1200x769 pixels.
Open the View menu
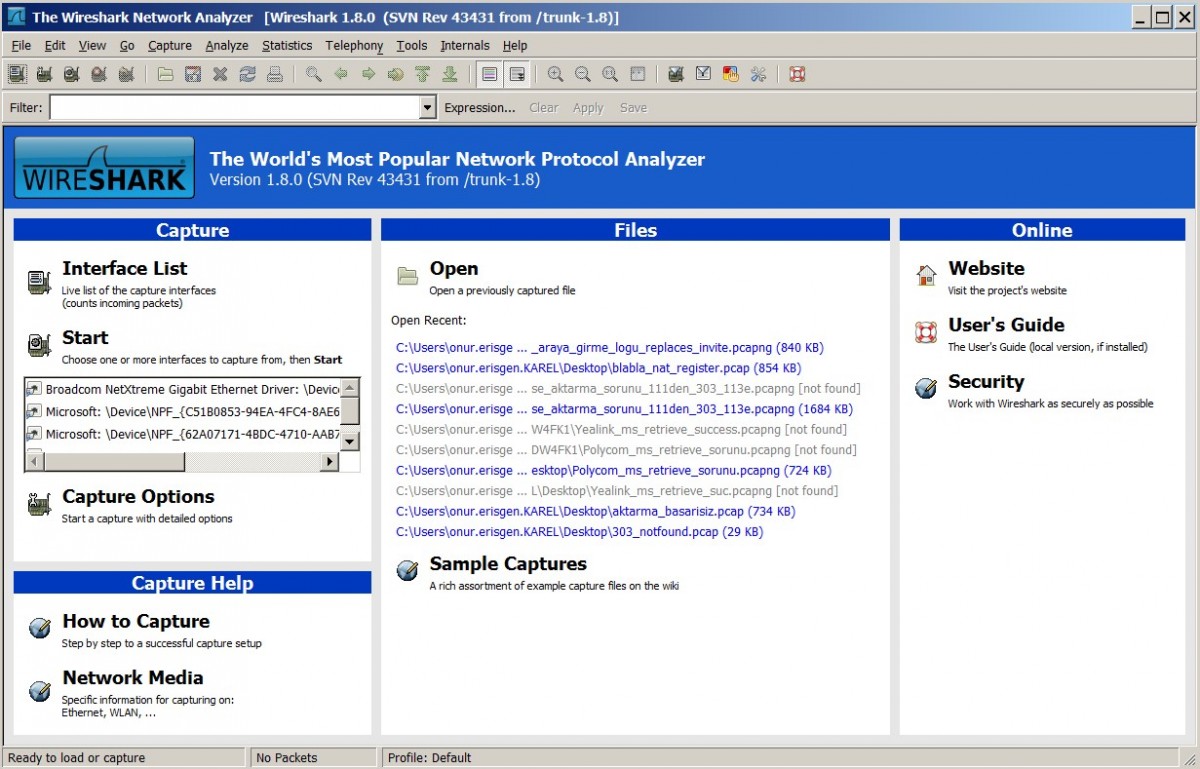pos(92,45)
